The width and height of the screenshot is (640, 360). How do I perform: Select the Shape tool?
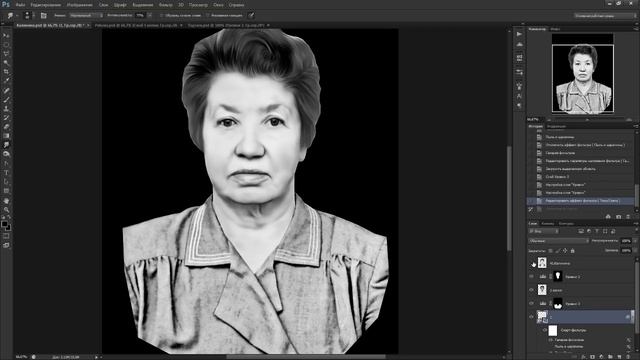[x=6, y=191]
